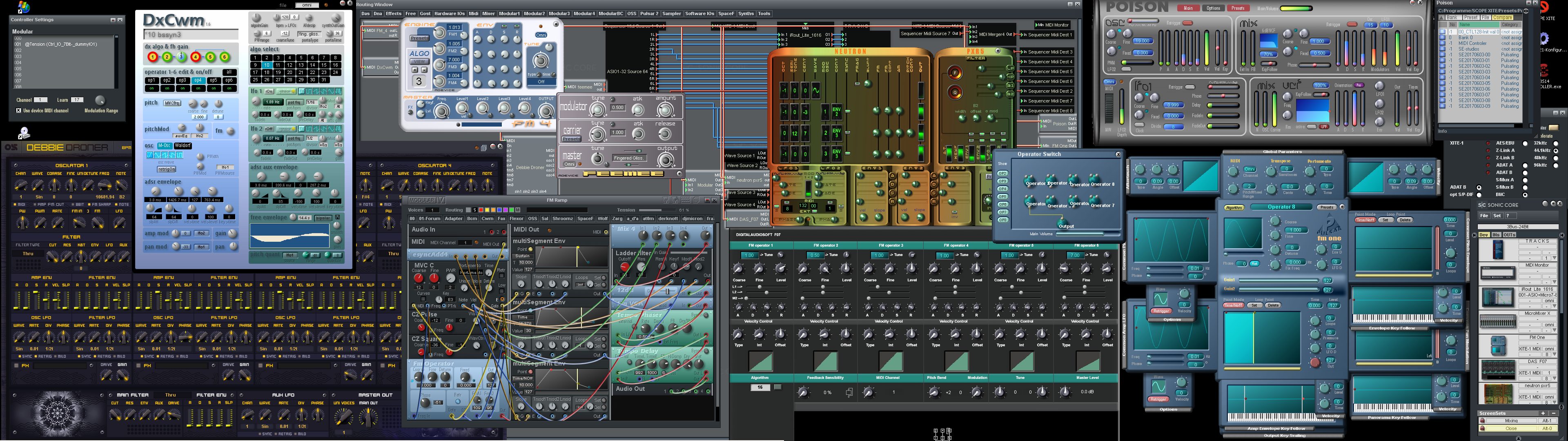Select algorithm 12 in algo select grid
This screenshot has width=1568, height=441.
pyautogui.click(x=290, y=65)
